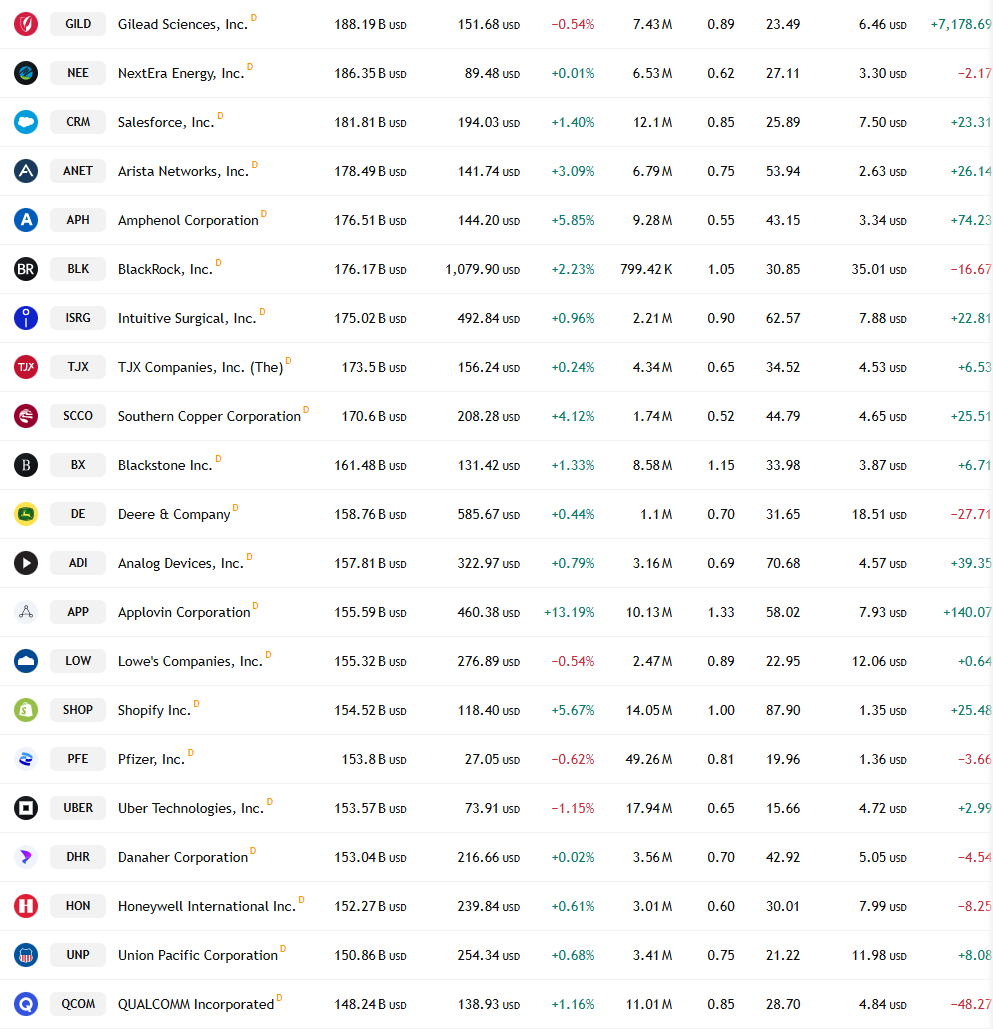
Task: Open Applovin Corporation company link
Action: pyautogui.click(x=184, y=613)
